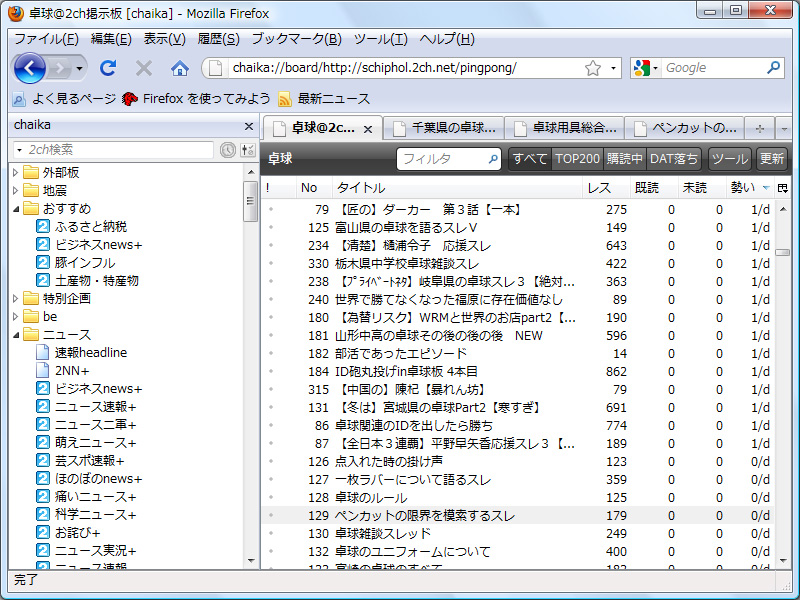Click the search magnifier in Google box
Image resolution: width=800 pixels, height=600 pixels.
point(773,67)
